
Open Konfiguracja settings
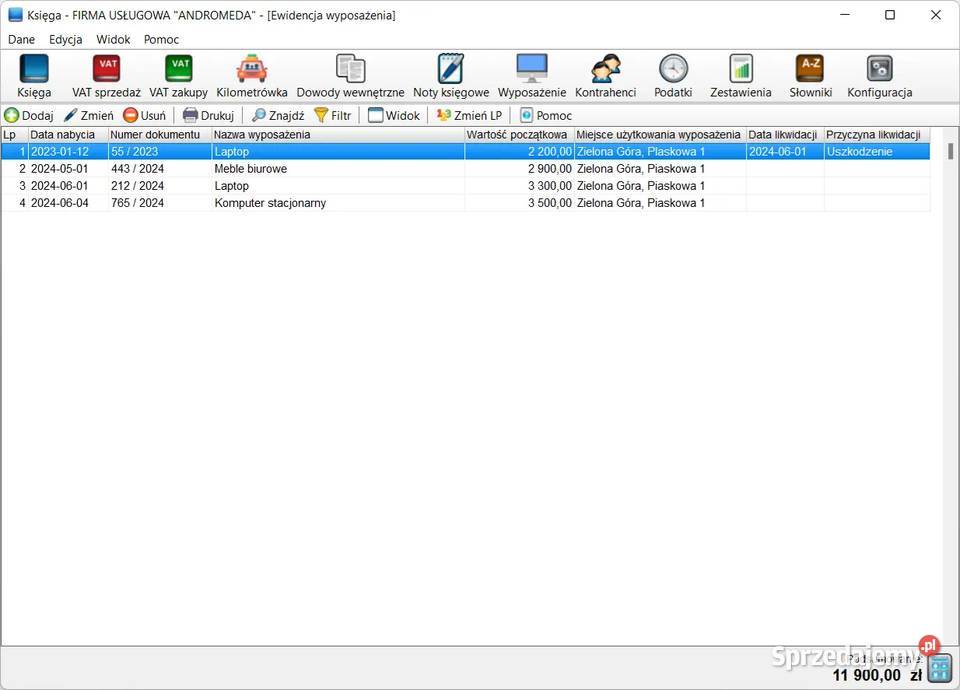point(879,75)
